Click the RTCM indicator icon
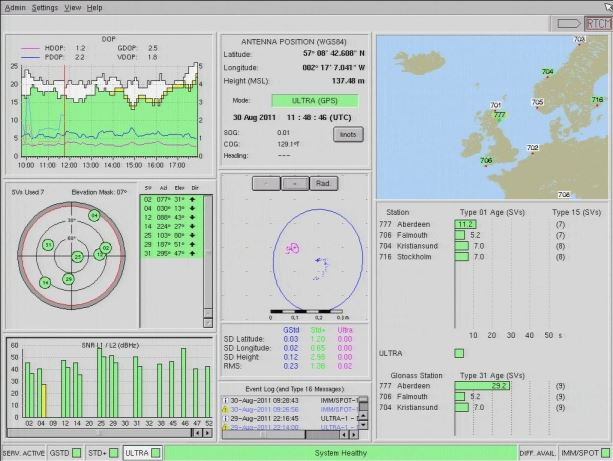 (x=597, y=21)
